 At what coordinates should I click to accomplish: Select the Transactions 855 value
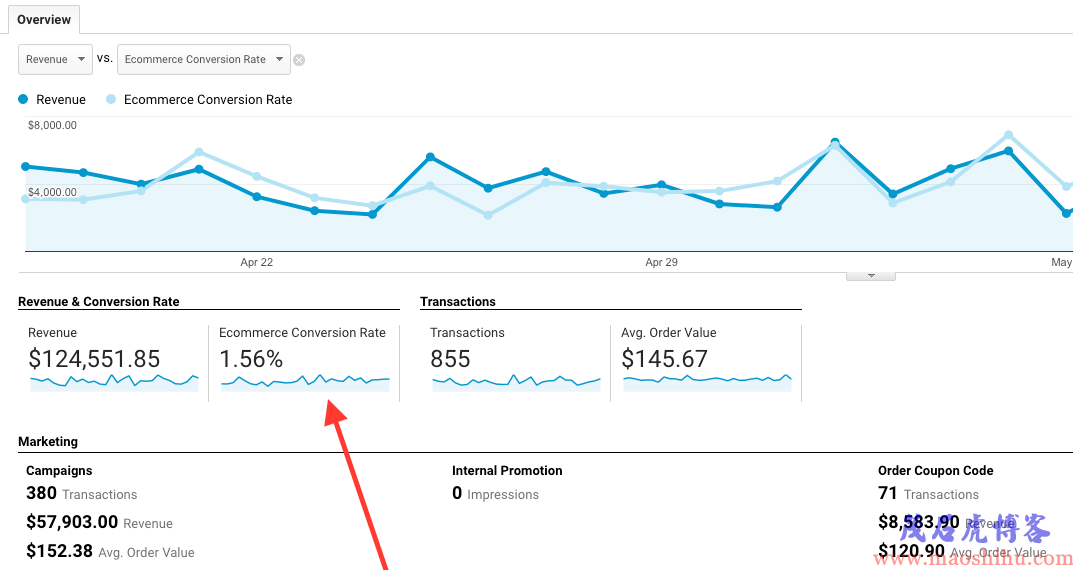point(450,359)
